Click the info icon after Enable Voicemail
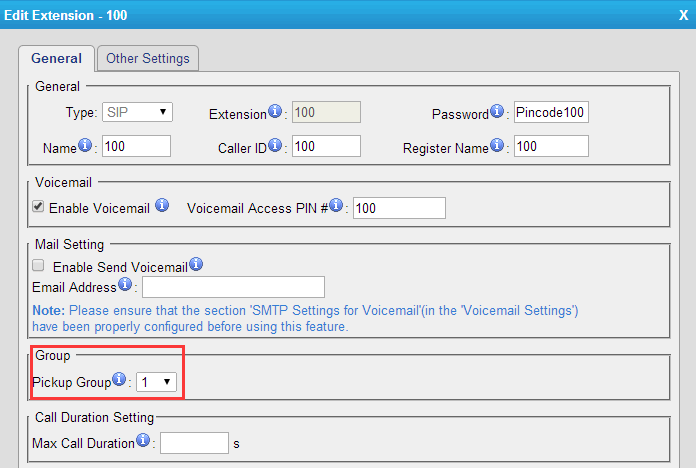Image resolution: width=696 pixels, height=468 pixels. [x=162, y=205]
